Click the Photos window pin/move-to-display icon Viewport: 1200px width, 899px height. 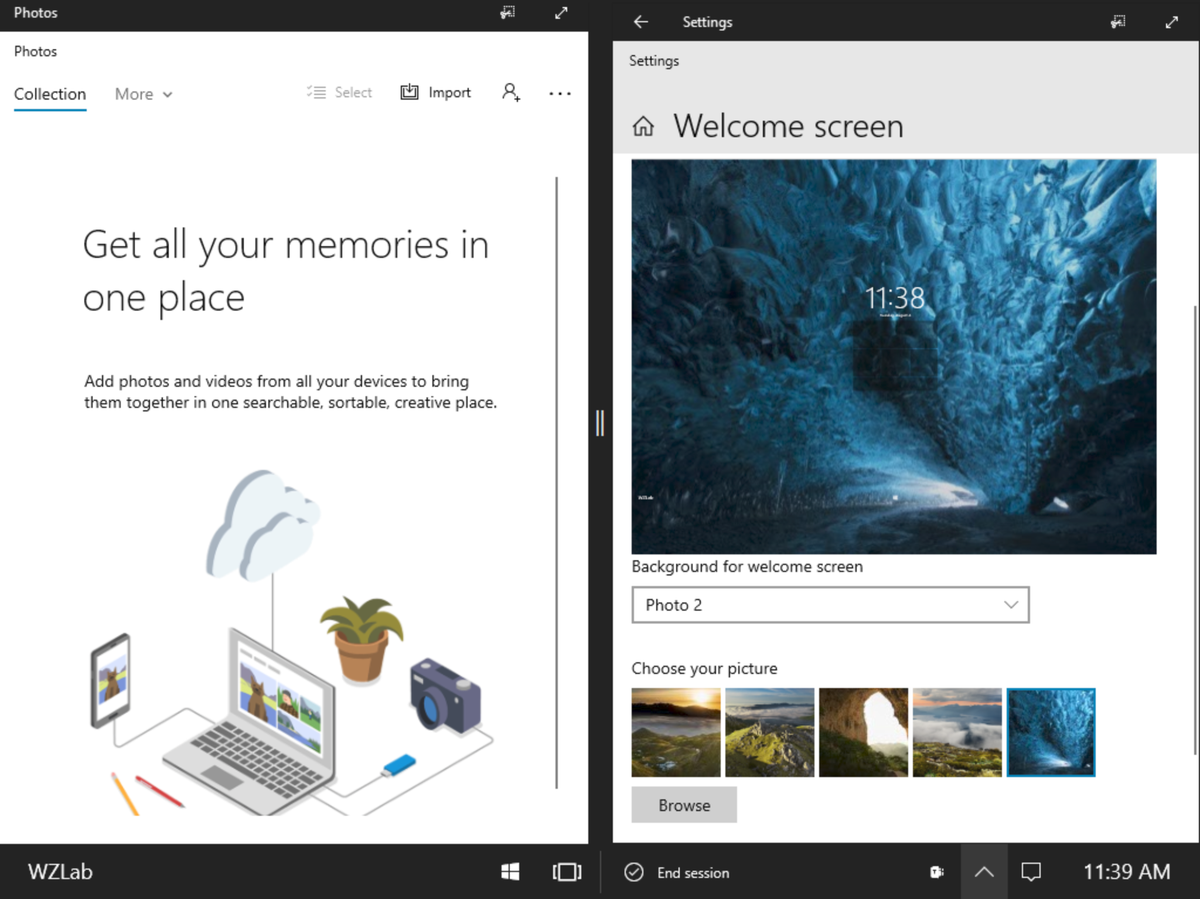[508, 14]
